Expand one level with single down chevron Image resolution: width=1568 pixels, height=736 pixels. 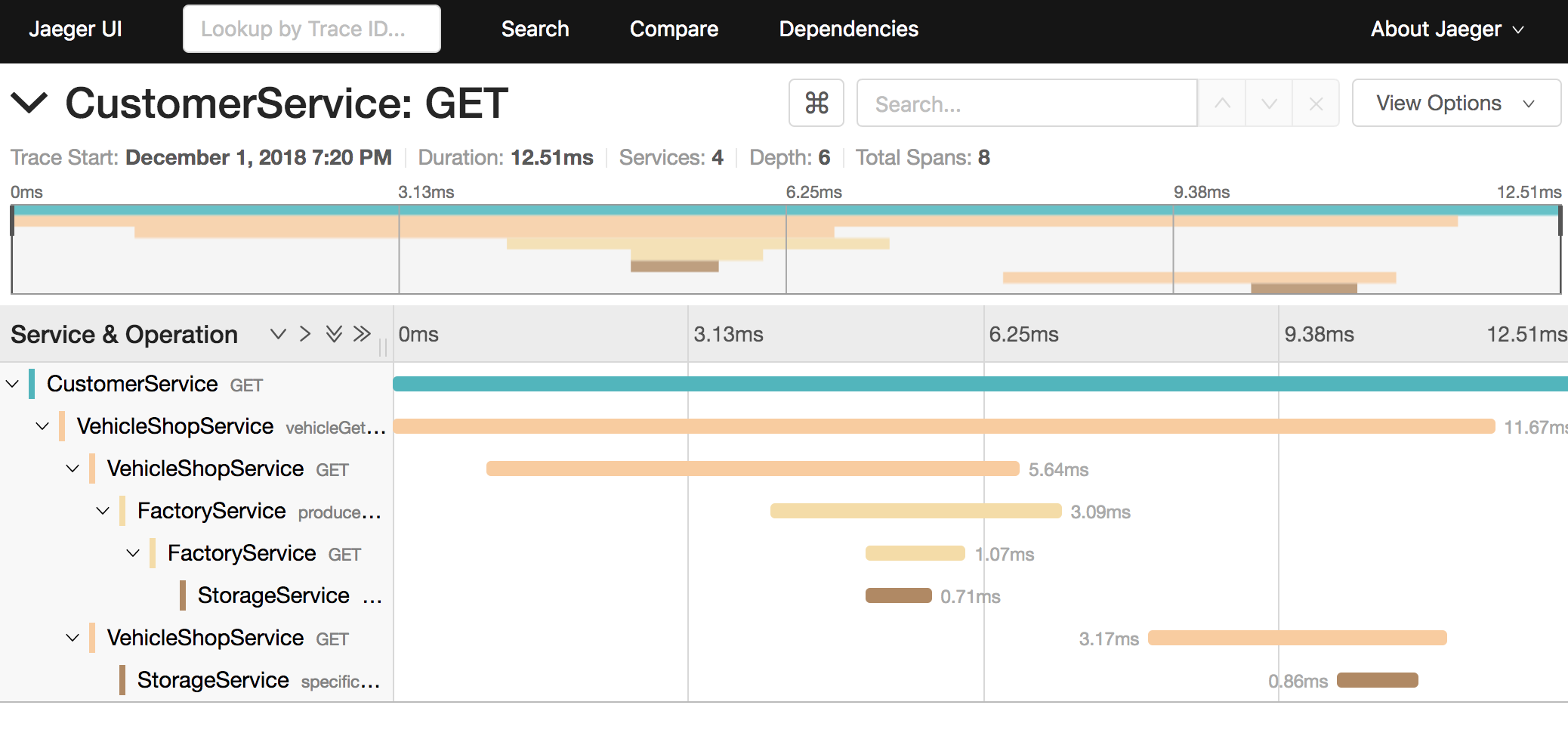(278, 334)
